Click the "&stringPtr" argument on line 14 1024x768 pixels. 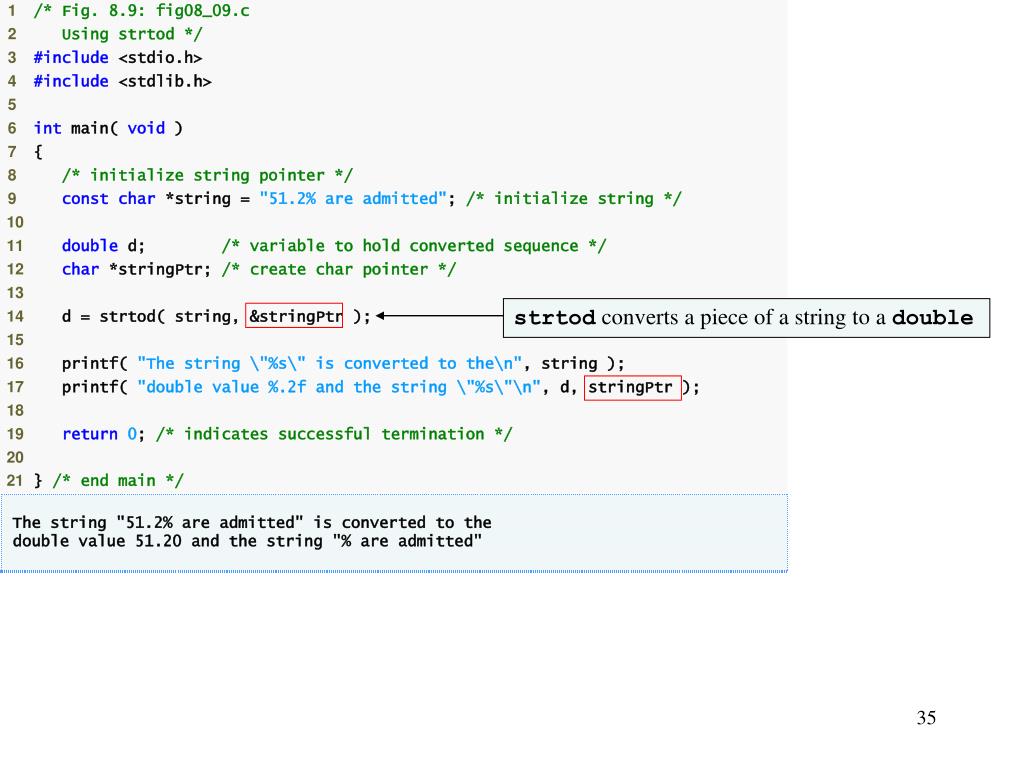pos(294,316)
